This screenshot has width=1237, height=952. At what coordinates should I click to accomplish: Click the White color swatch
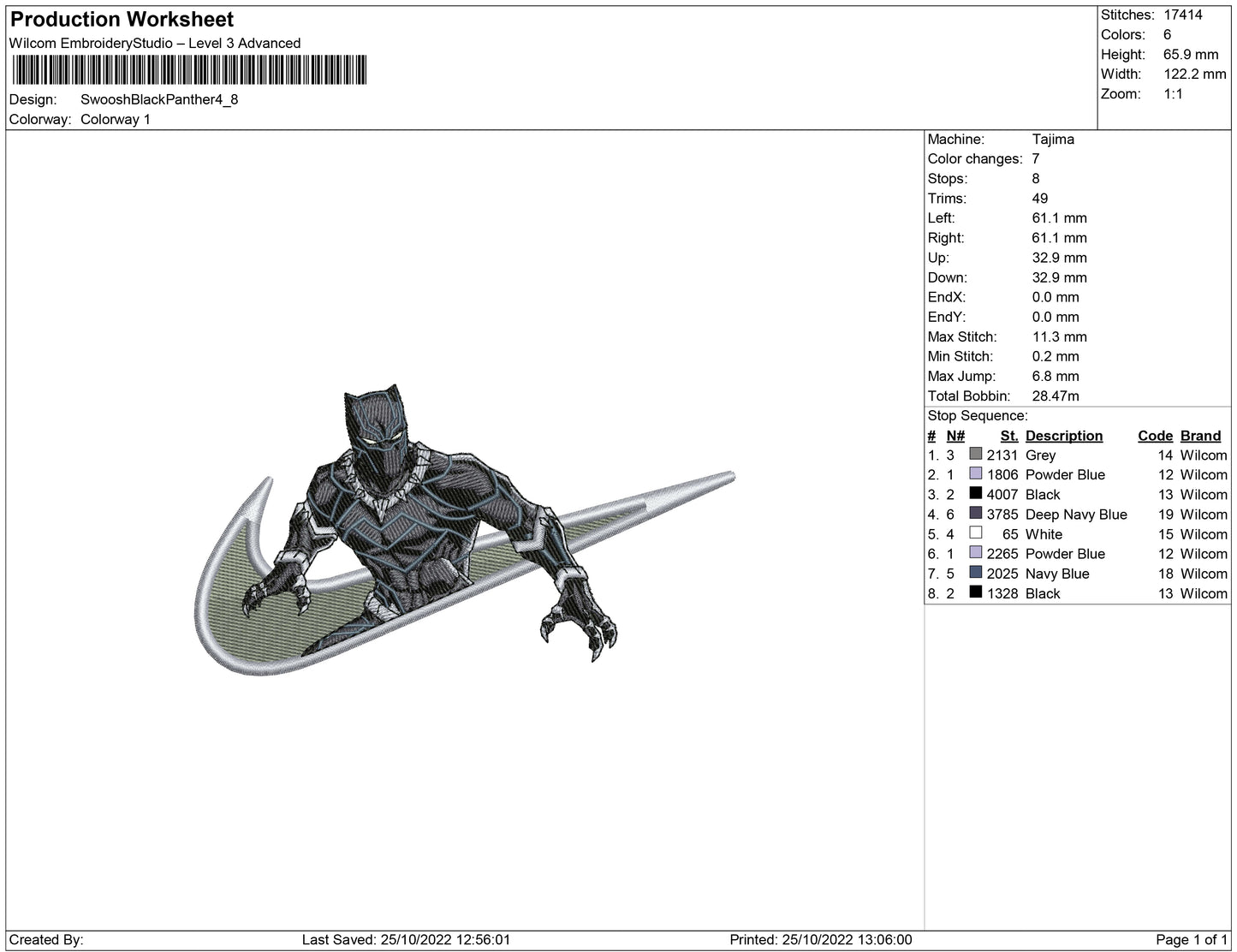(x=975, y=533)
